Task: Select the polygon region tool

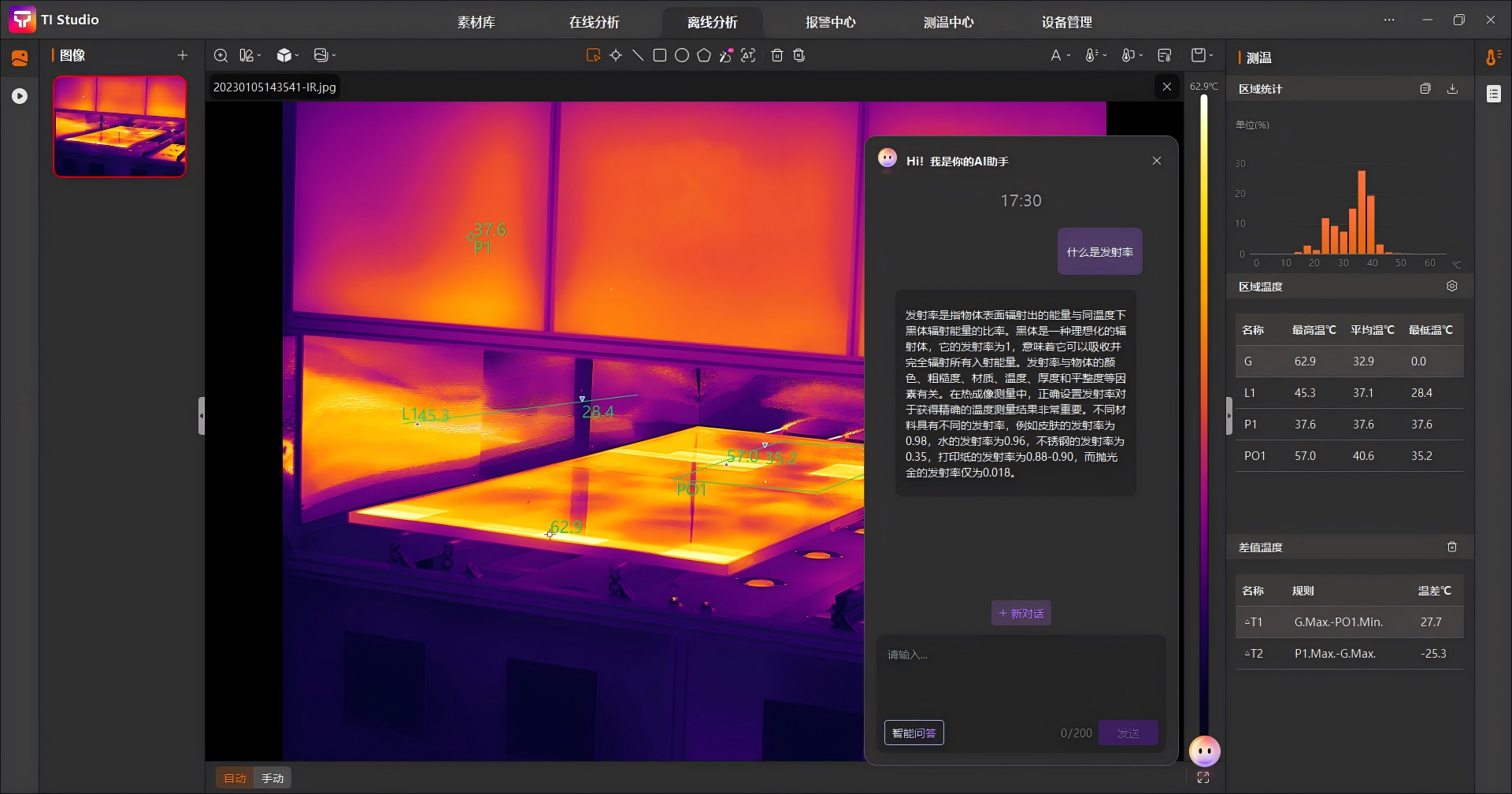Action: coord(704,55)
